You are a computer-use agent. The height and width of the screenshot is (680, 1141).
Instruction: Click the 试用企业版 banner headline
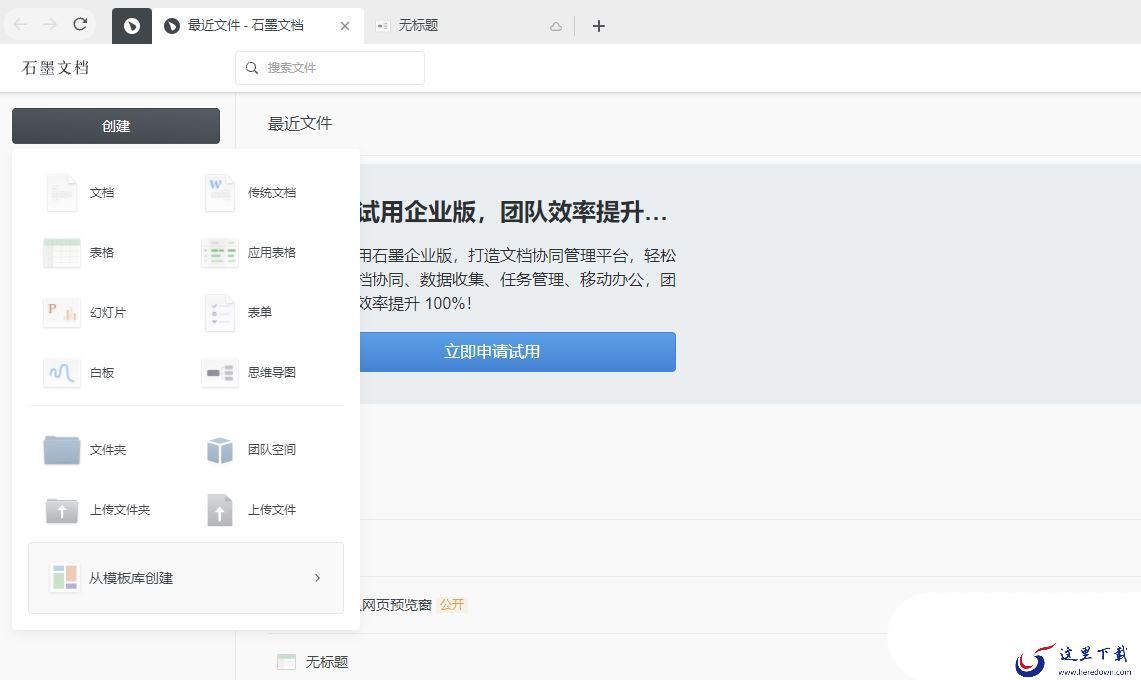(x=514, y=212)
